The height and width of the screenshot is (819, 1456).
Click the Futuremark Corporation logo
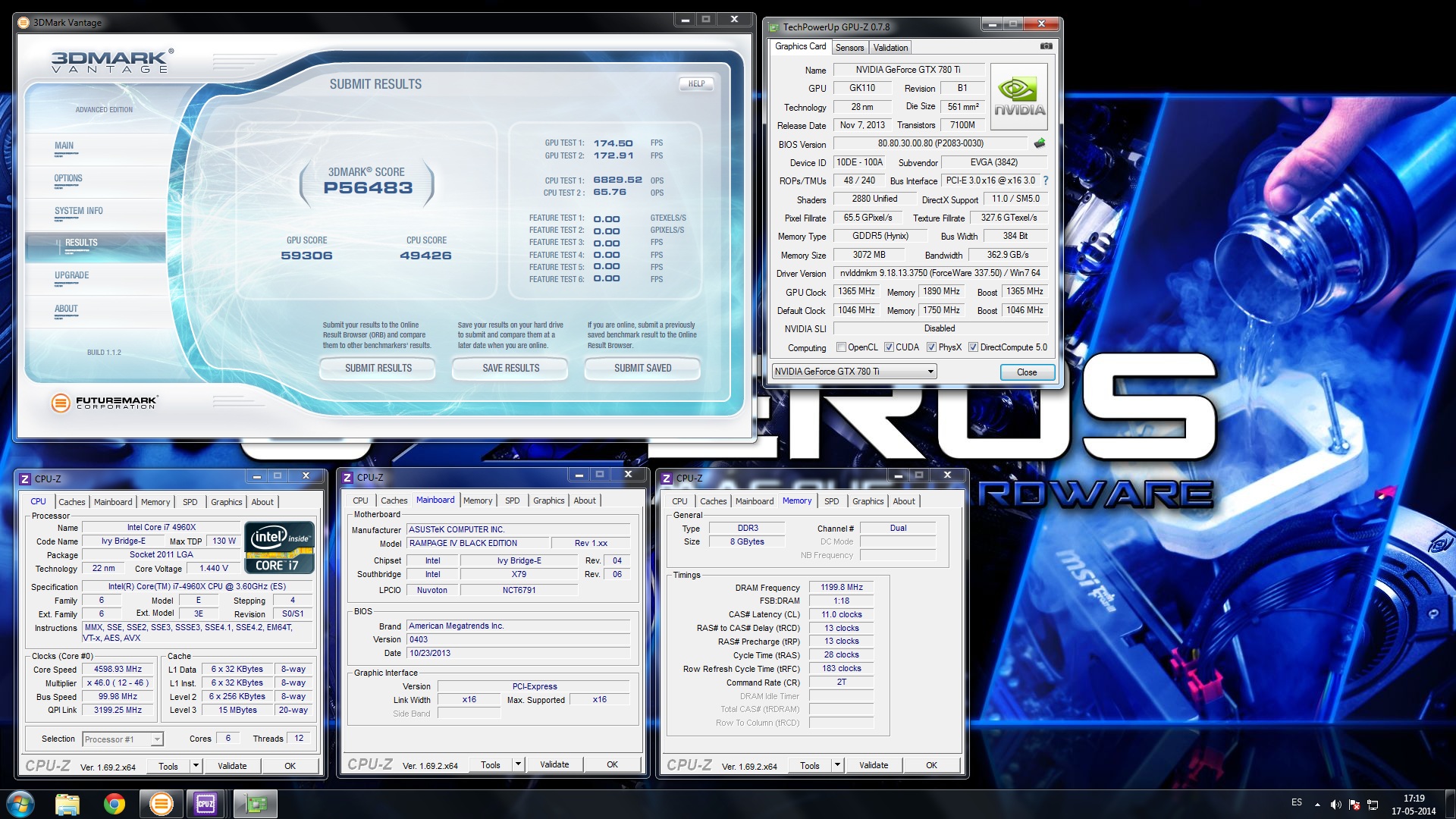point(105,403)
